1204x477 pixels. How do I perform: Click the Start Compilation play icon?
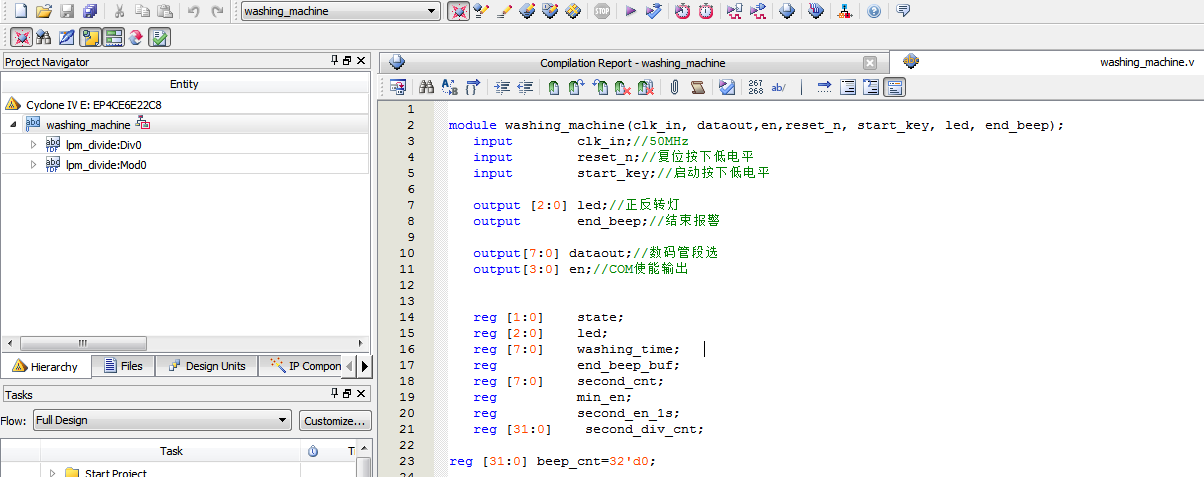pyautogui.click(x=630, y=12)
